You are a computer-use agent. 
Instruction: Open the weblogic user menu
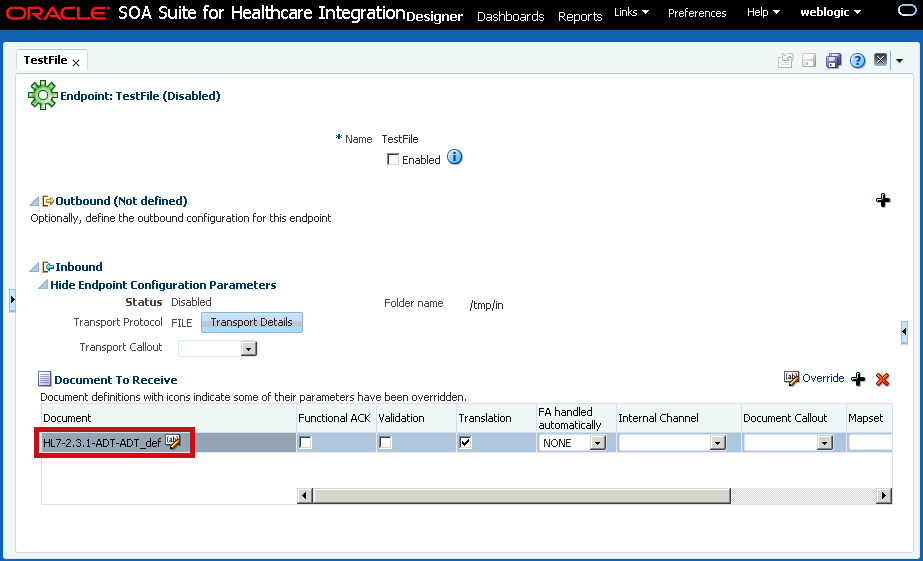point(830,12)
